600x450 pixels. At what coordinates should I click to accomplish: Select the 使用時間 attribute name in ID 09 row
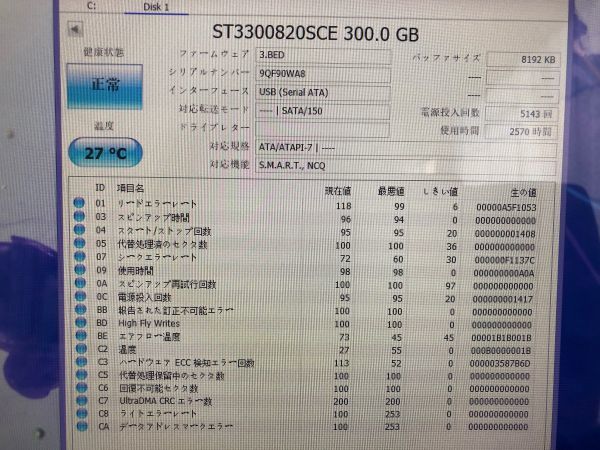coord(135,271)
